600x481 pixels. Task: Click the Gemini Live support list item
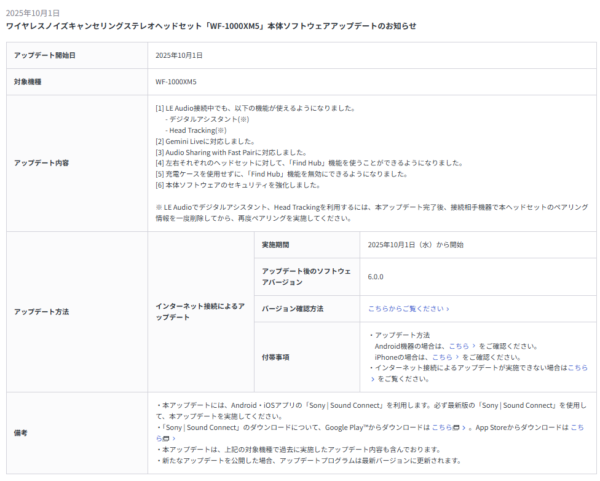coord(198,141)
